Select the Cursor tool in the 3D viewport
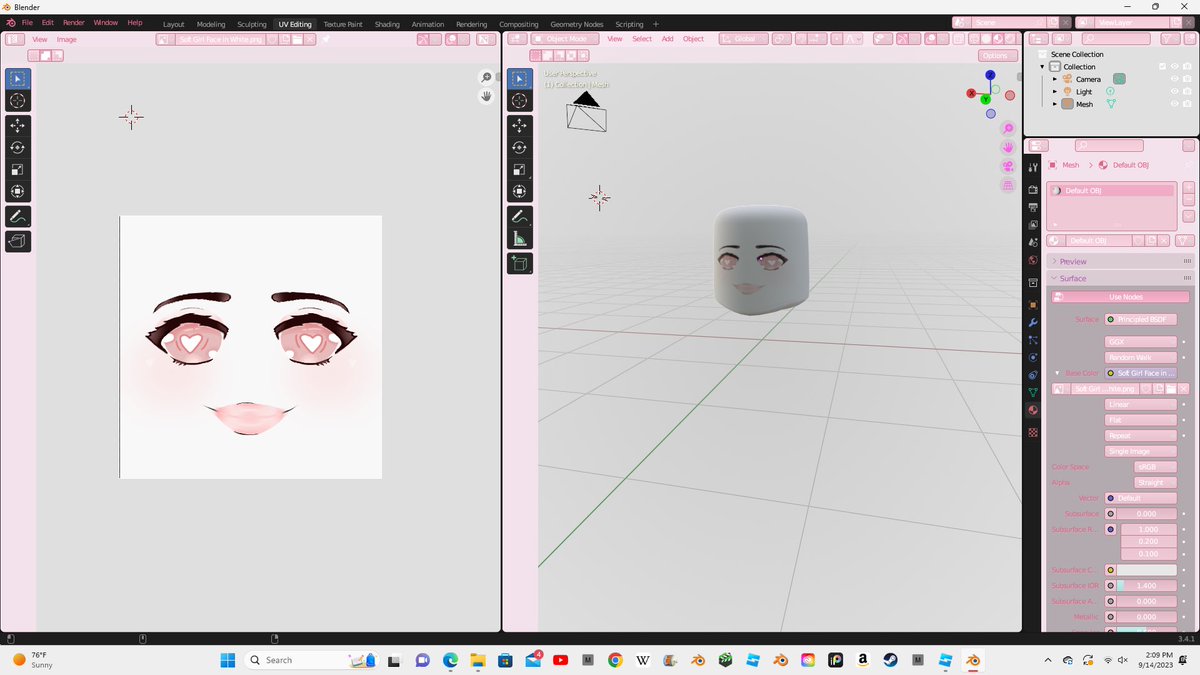Viewport: 1200px width, 675px height. click(x=520, y=100)
